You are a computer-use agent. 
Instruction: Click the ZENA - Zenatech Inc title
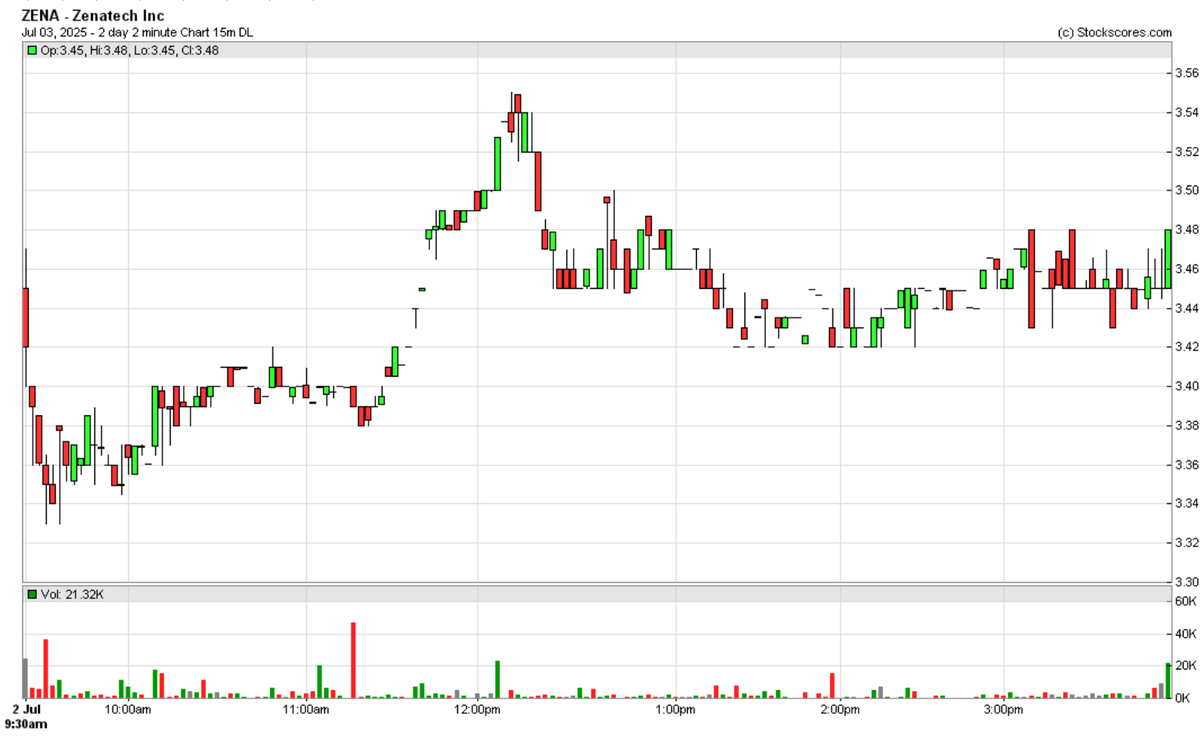pos(93,16)
